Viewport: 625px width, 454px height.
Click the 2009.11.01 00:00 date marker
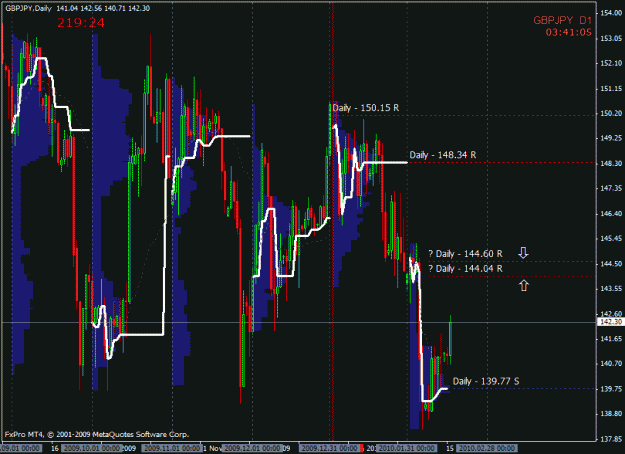pos(171,448)
